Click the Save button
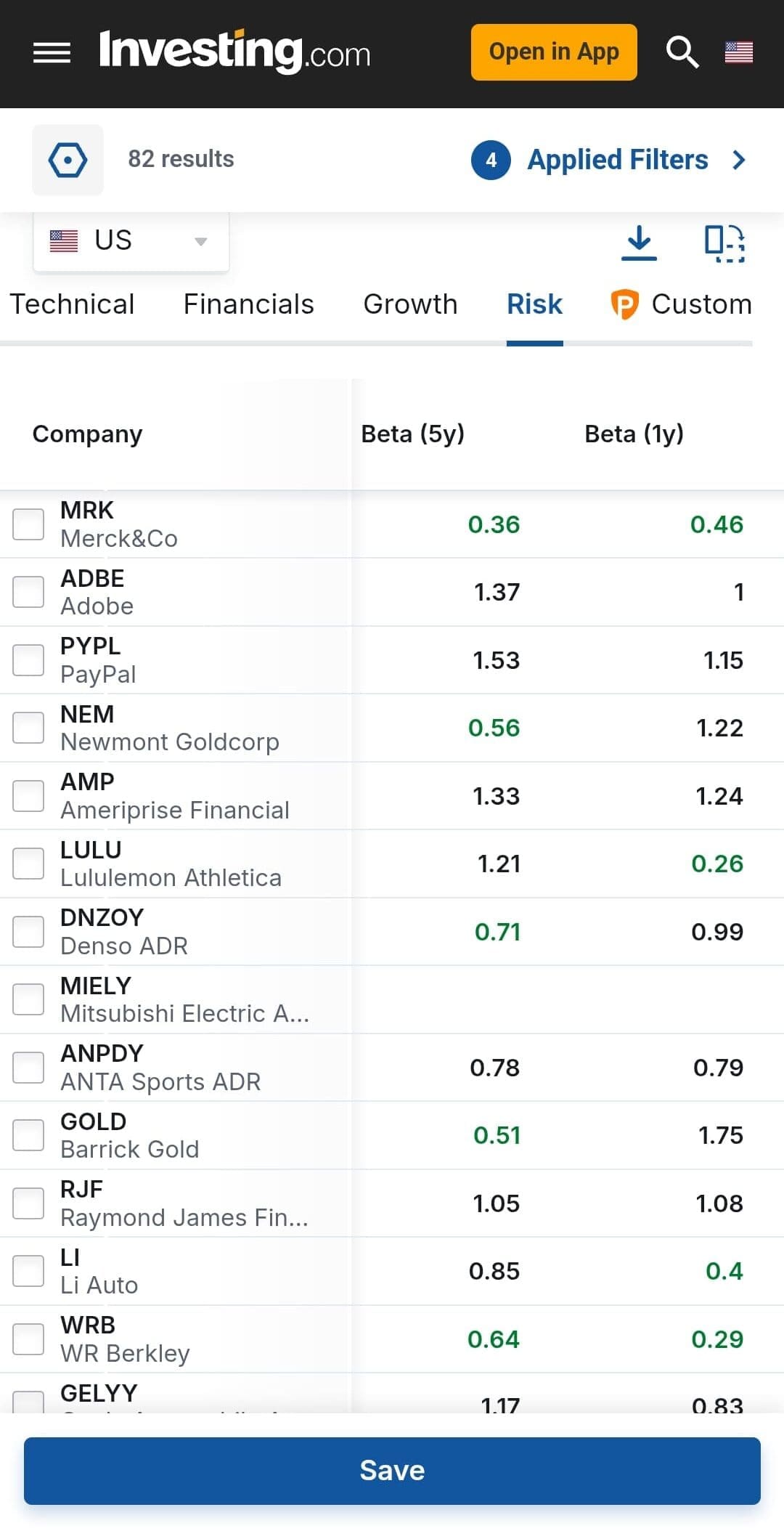Viewport: 784px width, 1531px height. pyautogui.click(x=392, y=1470)
